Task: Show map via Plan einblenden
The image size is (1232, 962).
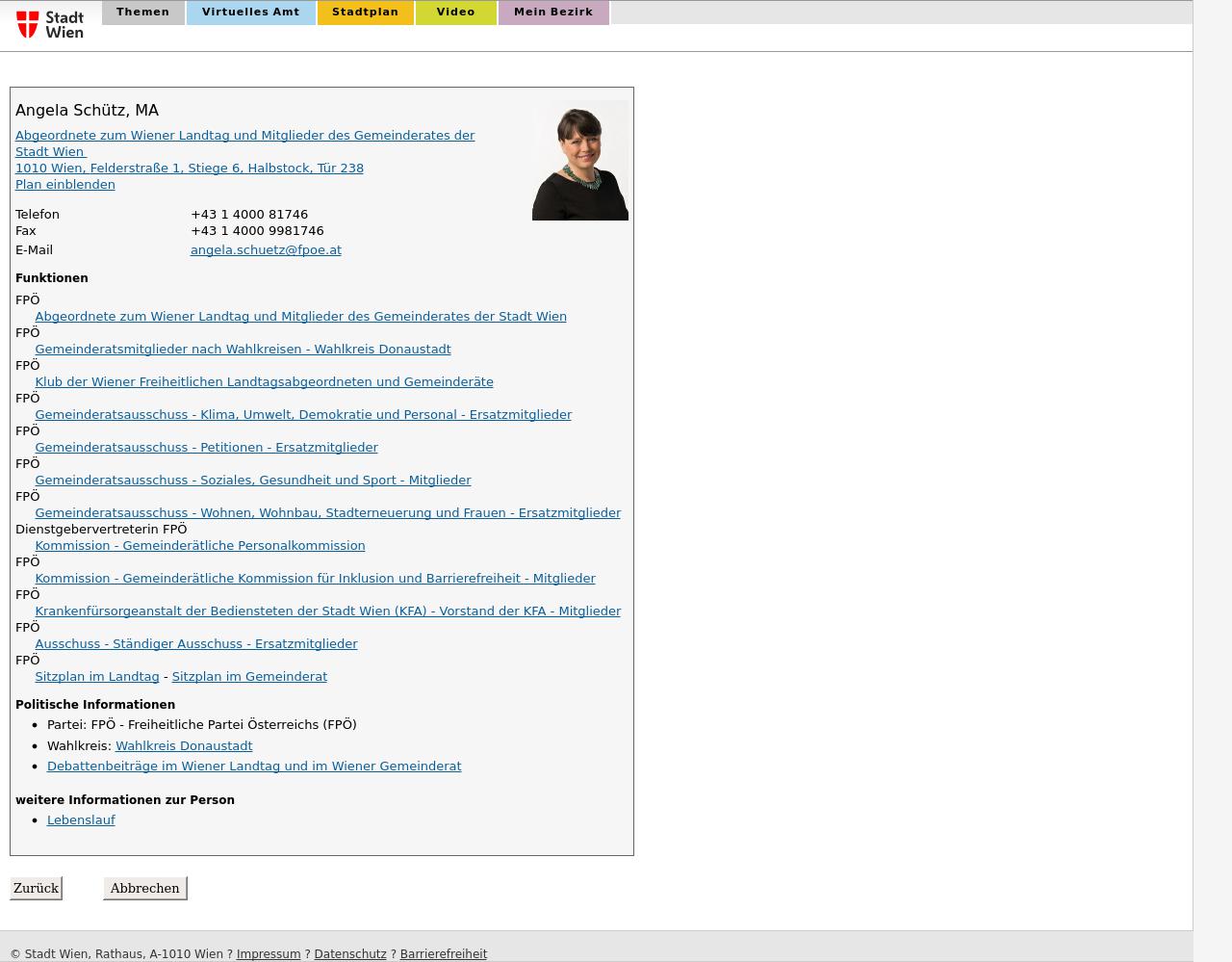Action: point(64,185)
